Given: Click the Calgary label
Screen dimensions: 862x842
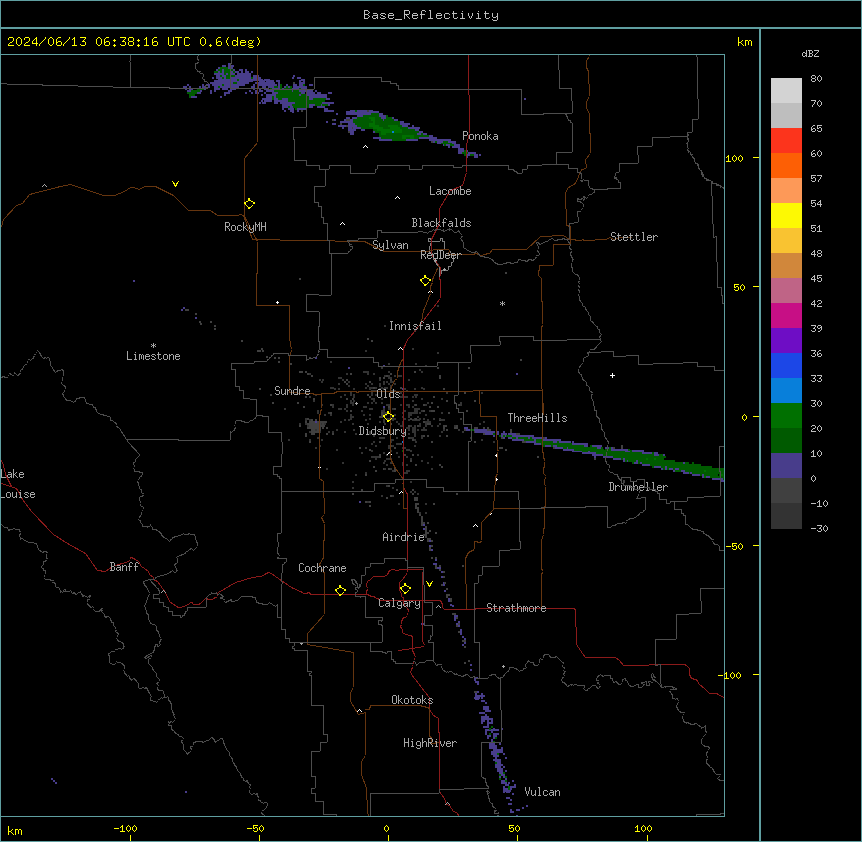Looking at the screenshot, I should (400, 603).
